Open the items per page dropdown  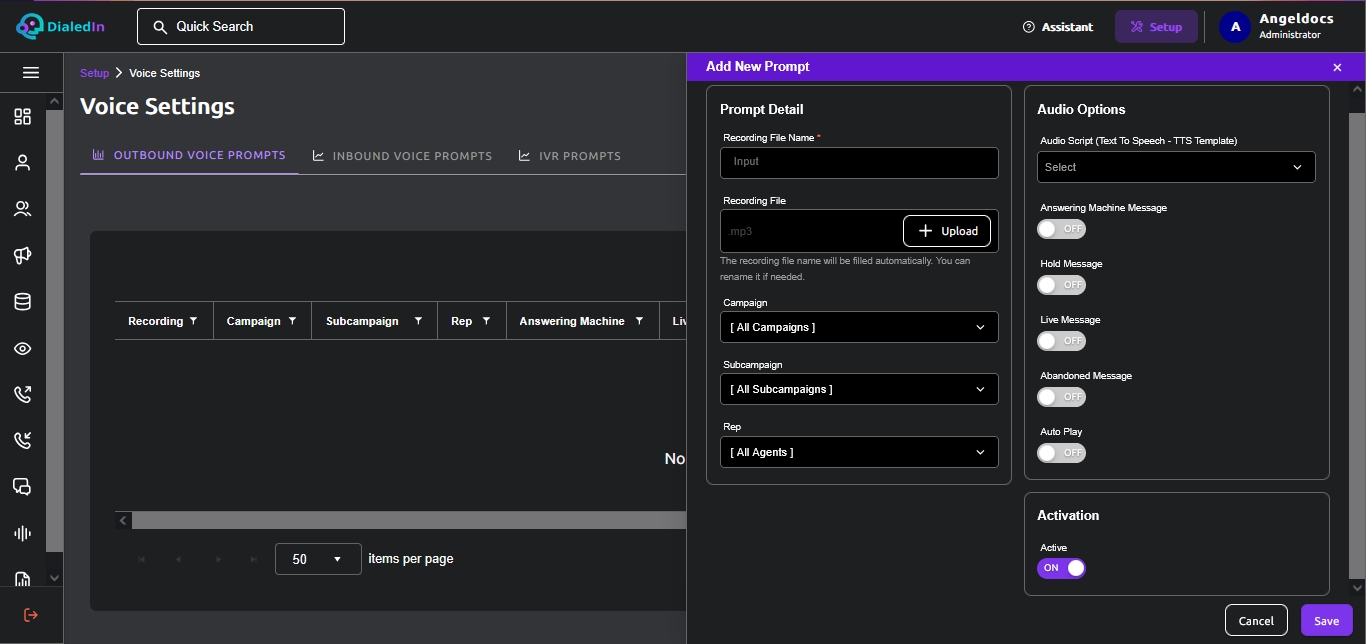(318, 559)
